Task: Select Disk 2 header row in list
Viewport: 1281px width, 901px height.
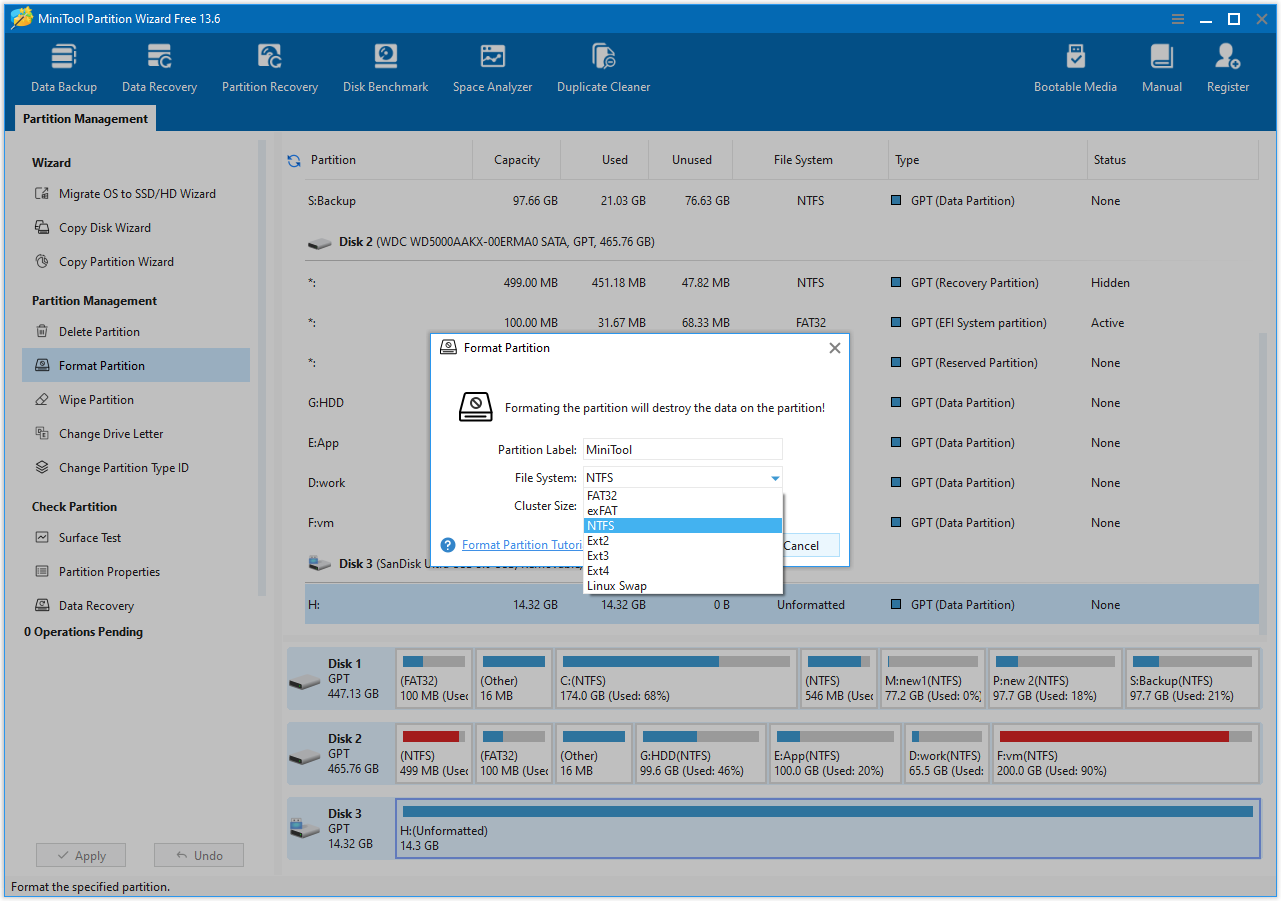Action: pyautogui.click(x=782, y=242)
